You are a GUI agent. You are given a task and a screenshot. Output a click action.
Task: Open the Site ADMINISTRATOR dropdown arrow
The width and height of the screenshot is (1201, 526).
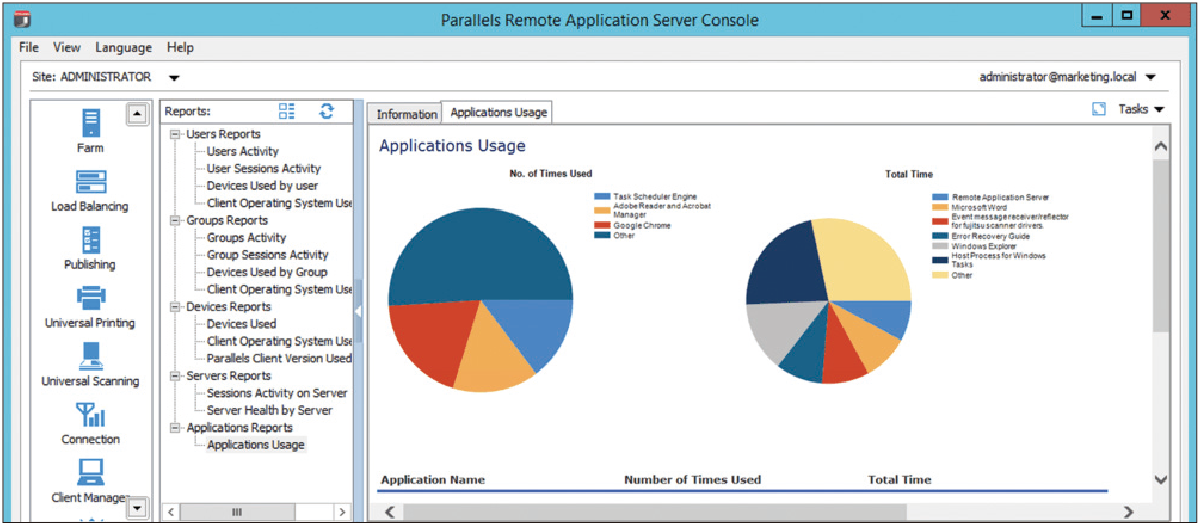[174, 77]
